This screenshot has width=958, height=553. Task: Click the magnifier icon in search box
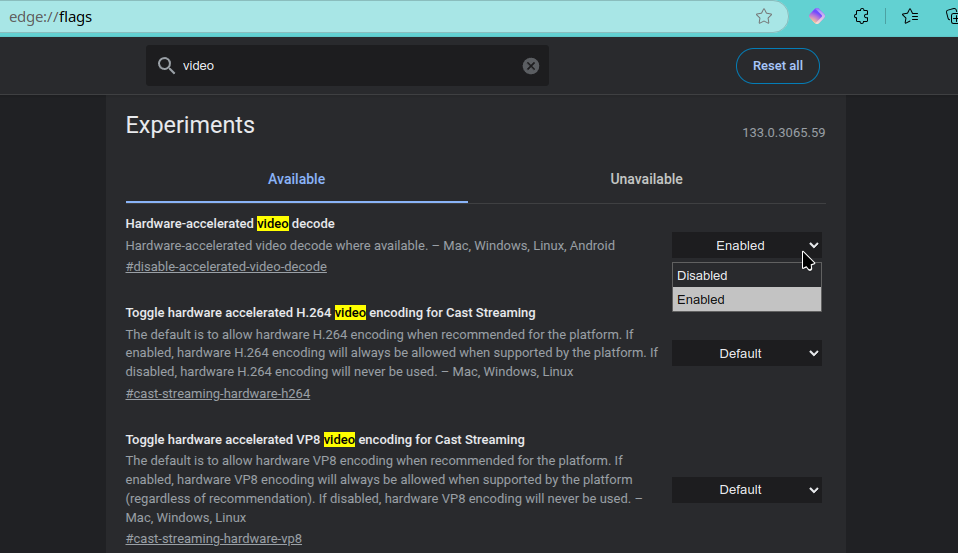(x=166, y=66)
